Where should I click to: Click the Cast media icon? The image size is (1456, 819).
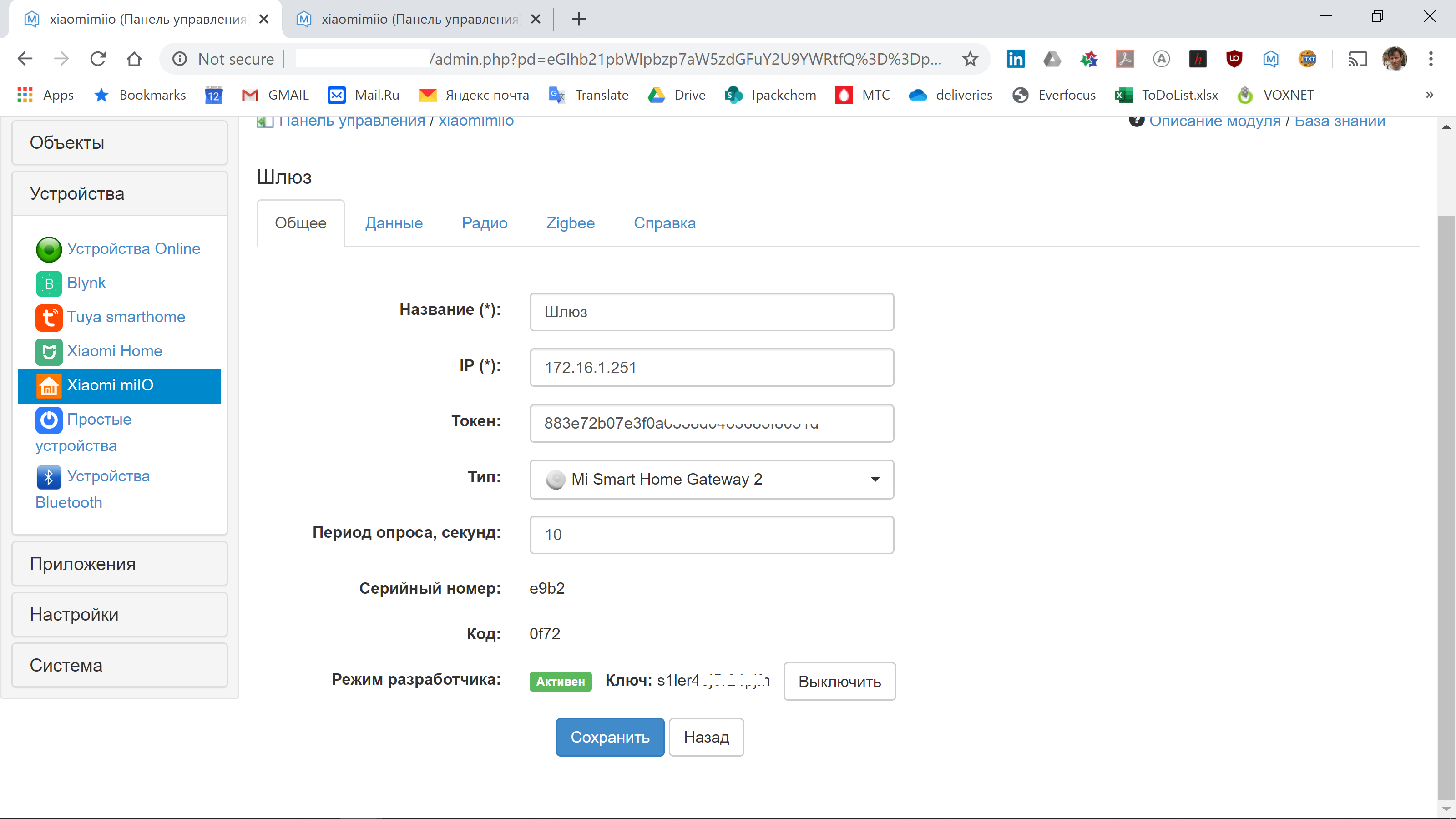pos(1358,59)
